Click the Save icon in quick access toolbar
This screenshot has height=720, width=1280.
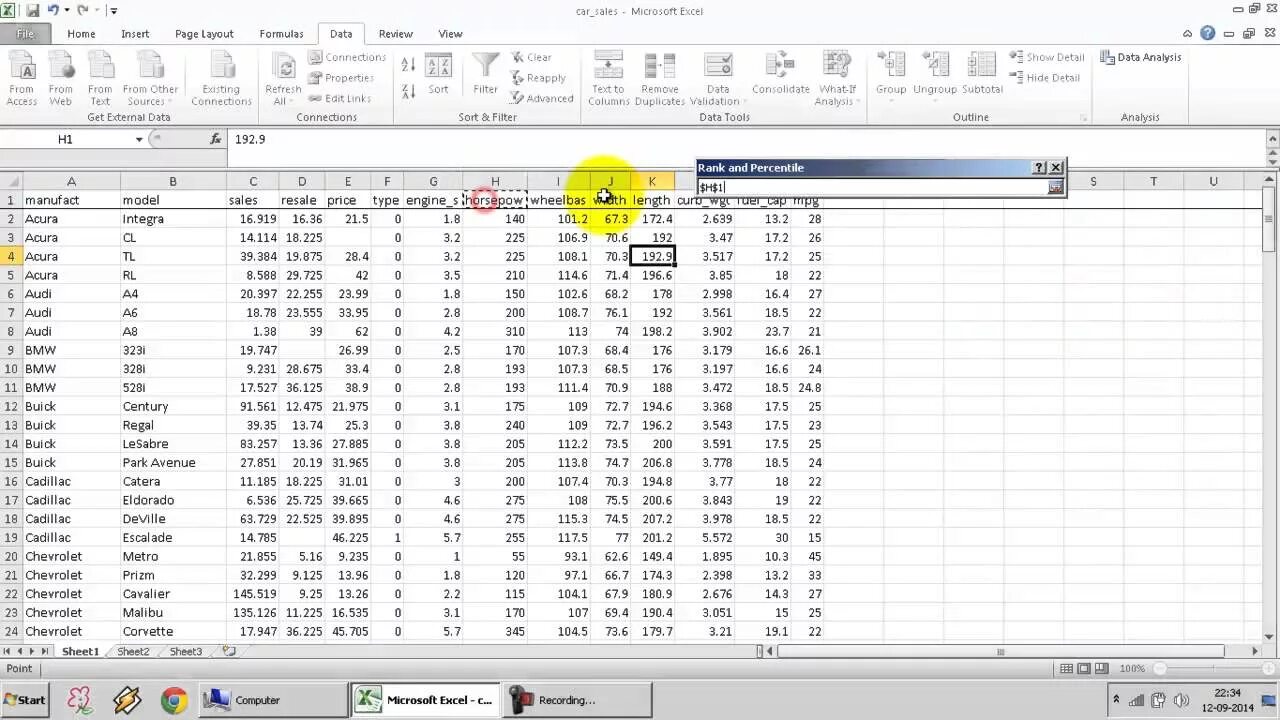(33, 11)
